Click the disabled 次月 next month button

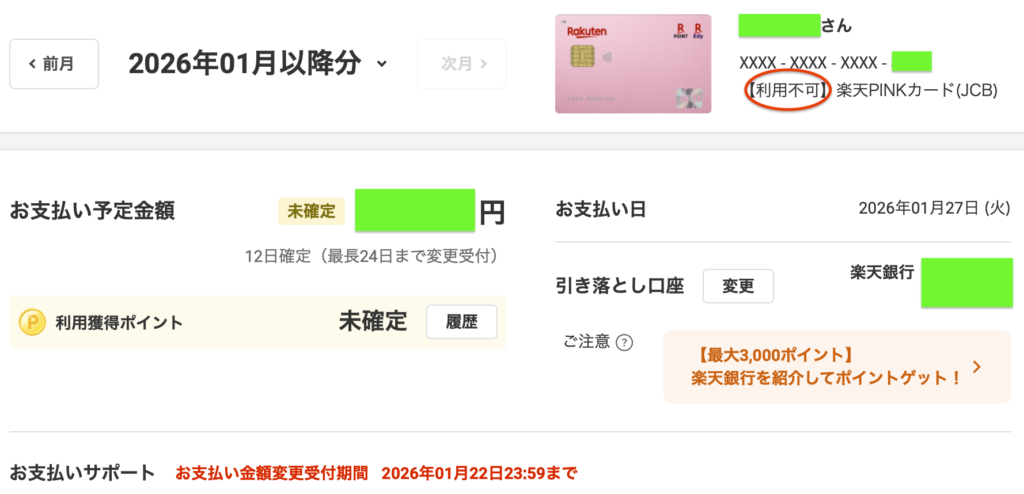[462, 64]
